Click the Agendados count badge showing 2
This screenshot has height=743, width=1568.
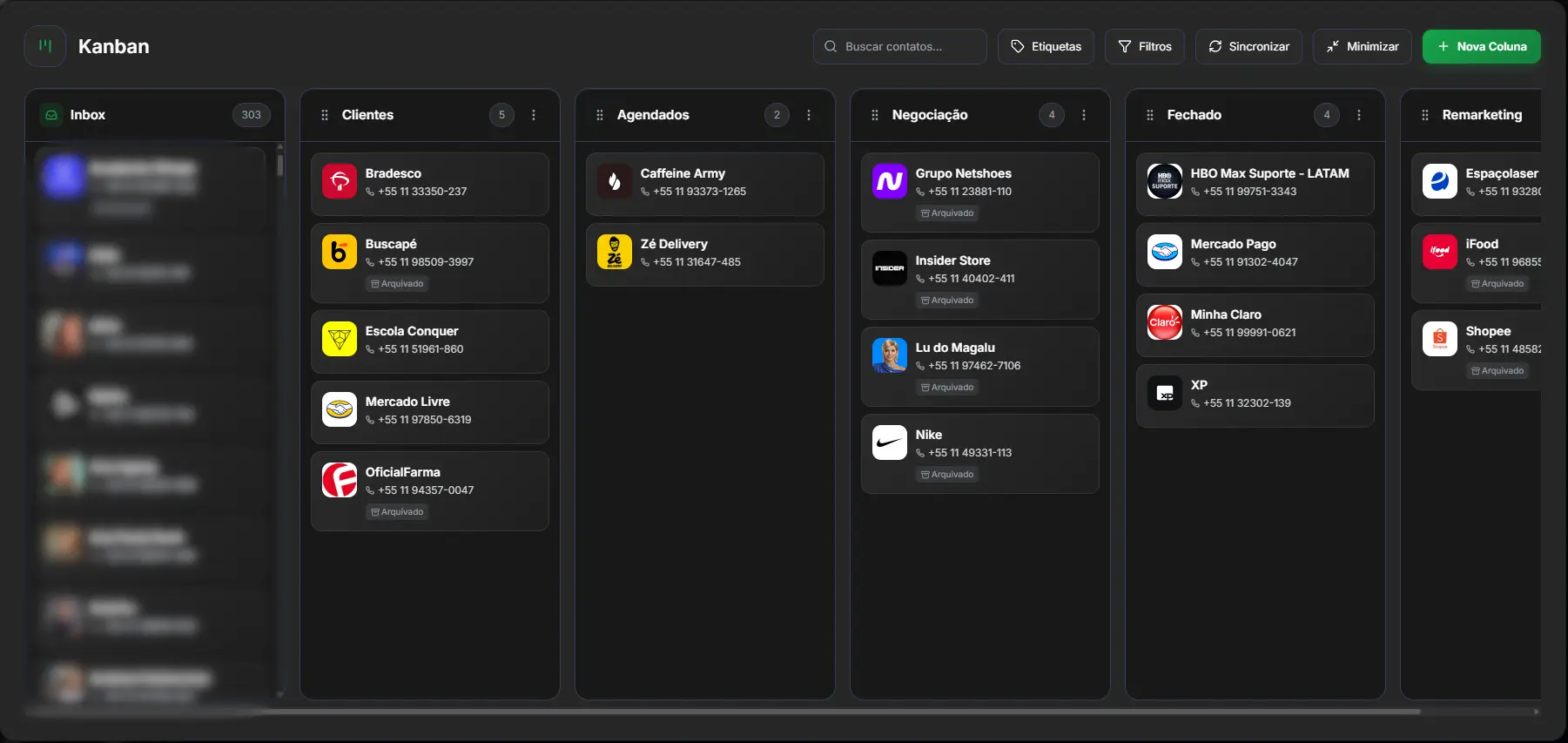(777, 115)
